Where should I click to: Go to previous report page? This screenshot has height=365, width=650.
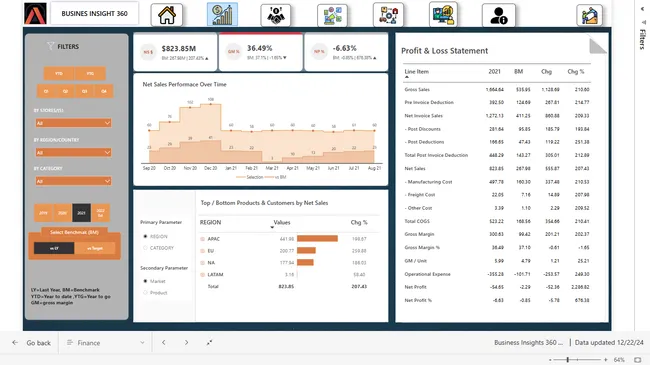pyautogui.click(x=164, y=343)
